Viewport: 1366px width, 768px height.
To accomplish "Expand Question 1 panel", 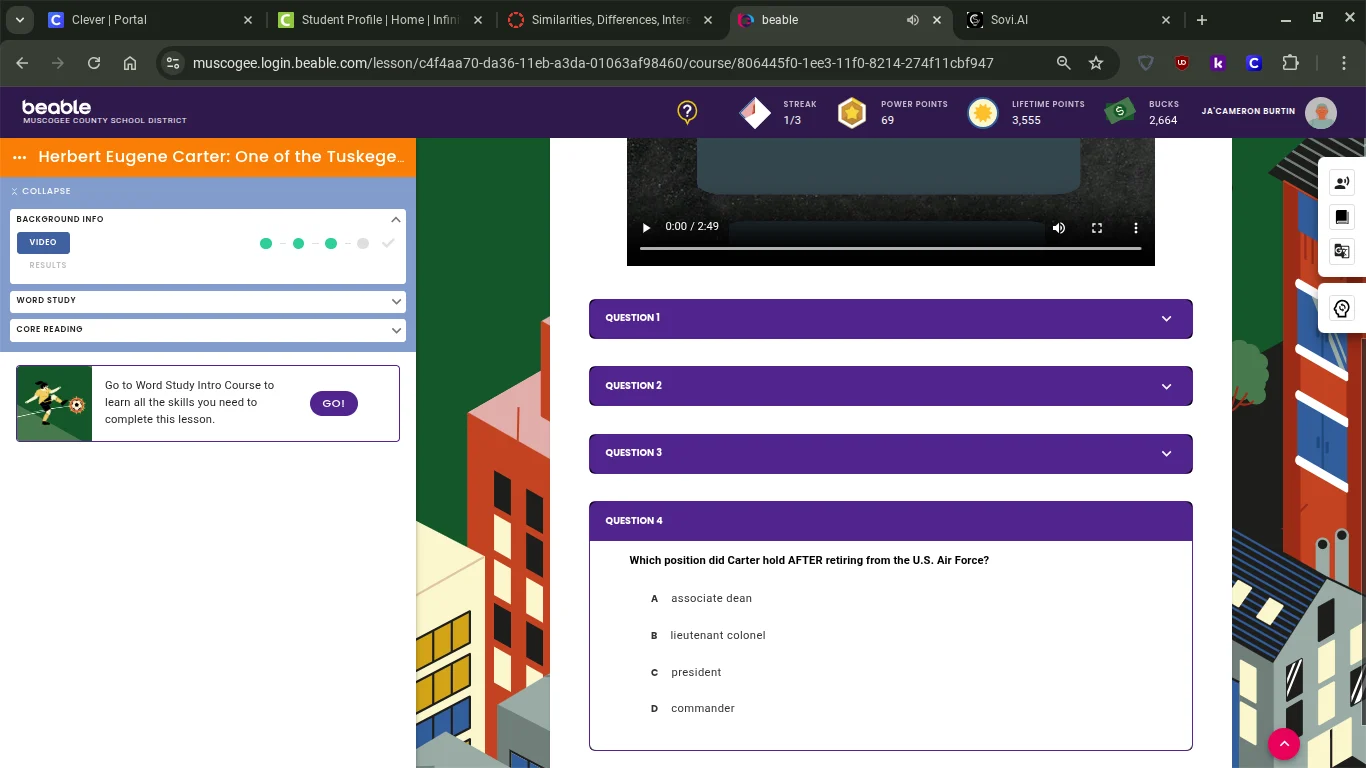I will click(890, 318).
